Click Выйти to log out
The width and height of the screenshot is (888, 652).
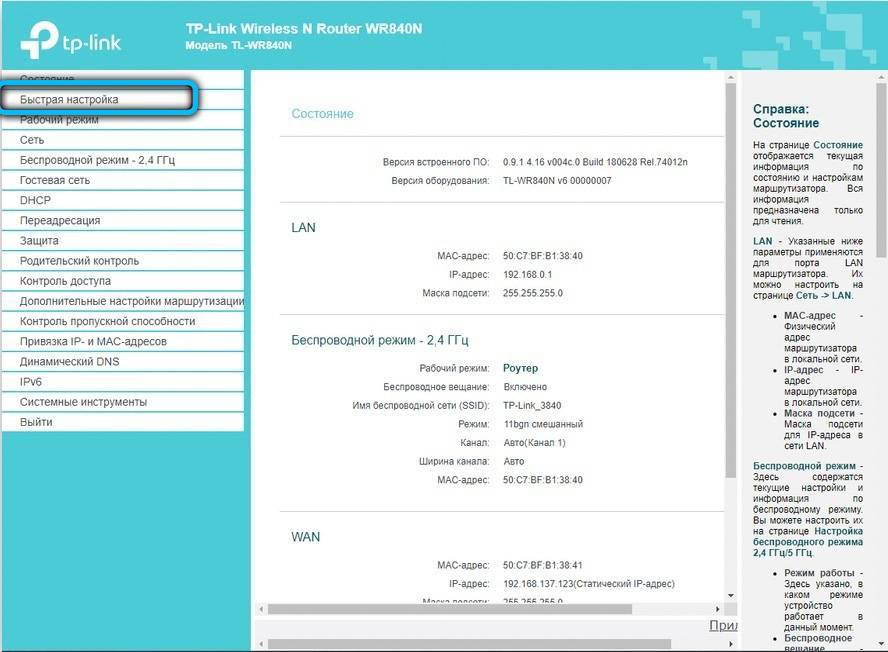(36, 422)
